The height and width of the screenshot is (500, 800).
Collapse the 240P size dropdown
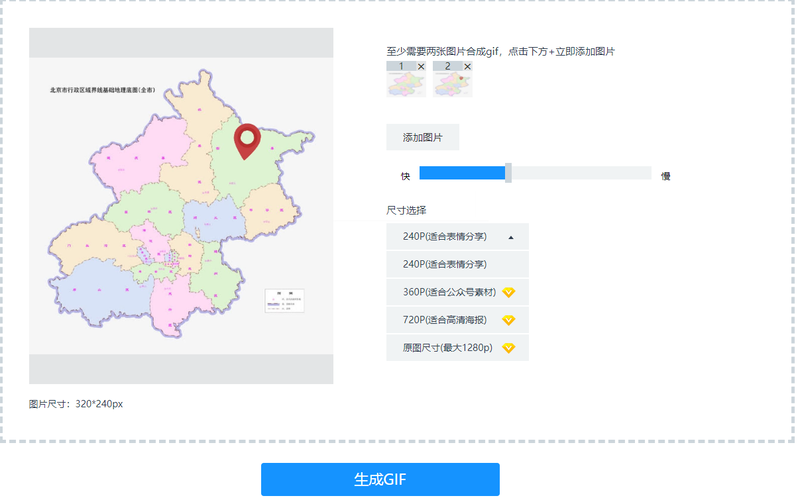coord(457,236)
